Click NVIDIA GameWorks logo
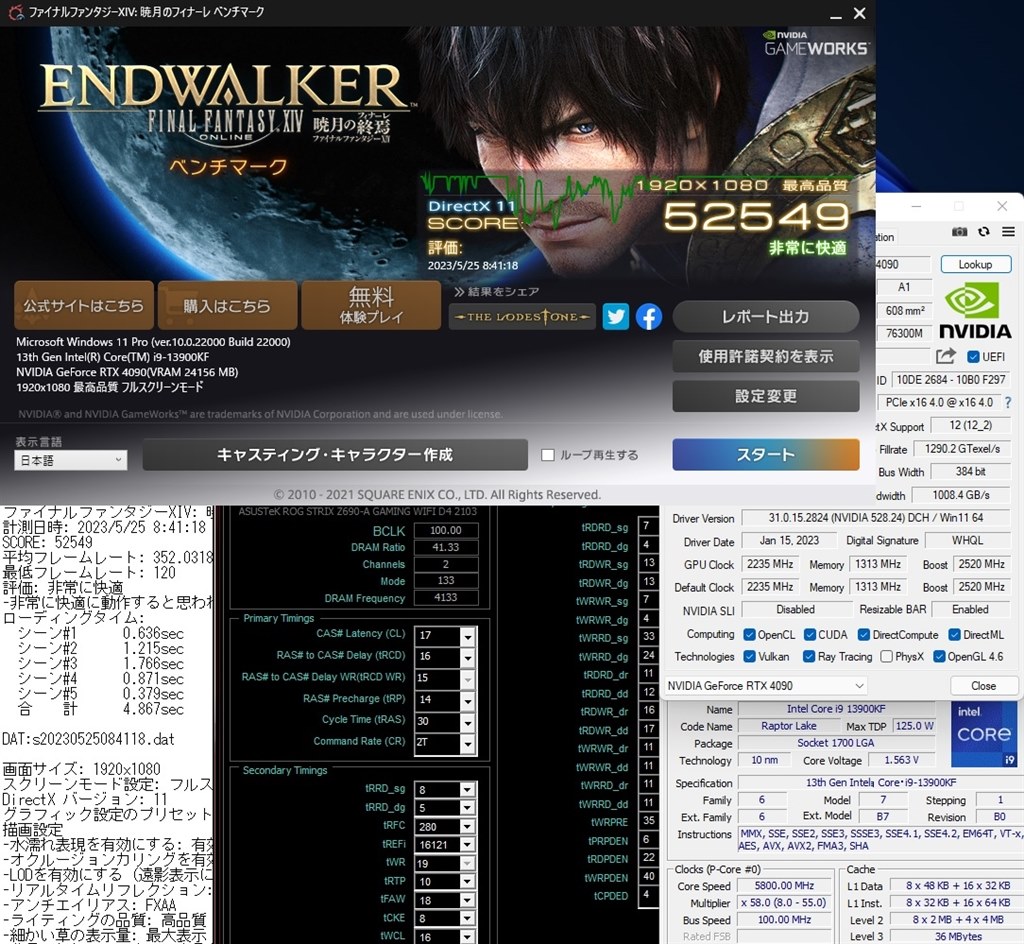The height and width of the screenshot is (944, 1024). tap(816, 43)
